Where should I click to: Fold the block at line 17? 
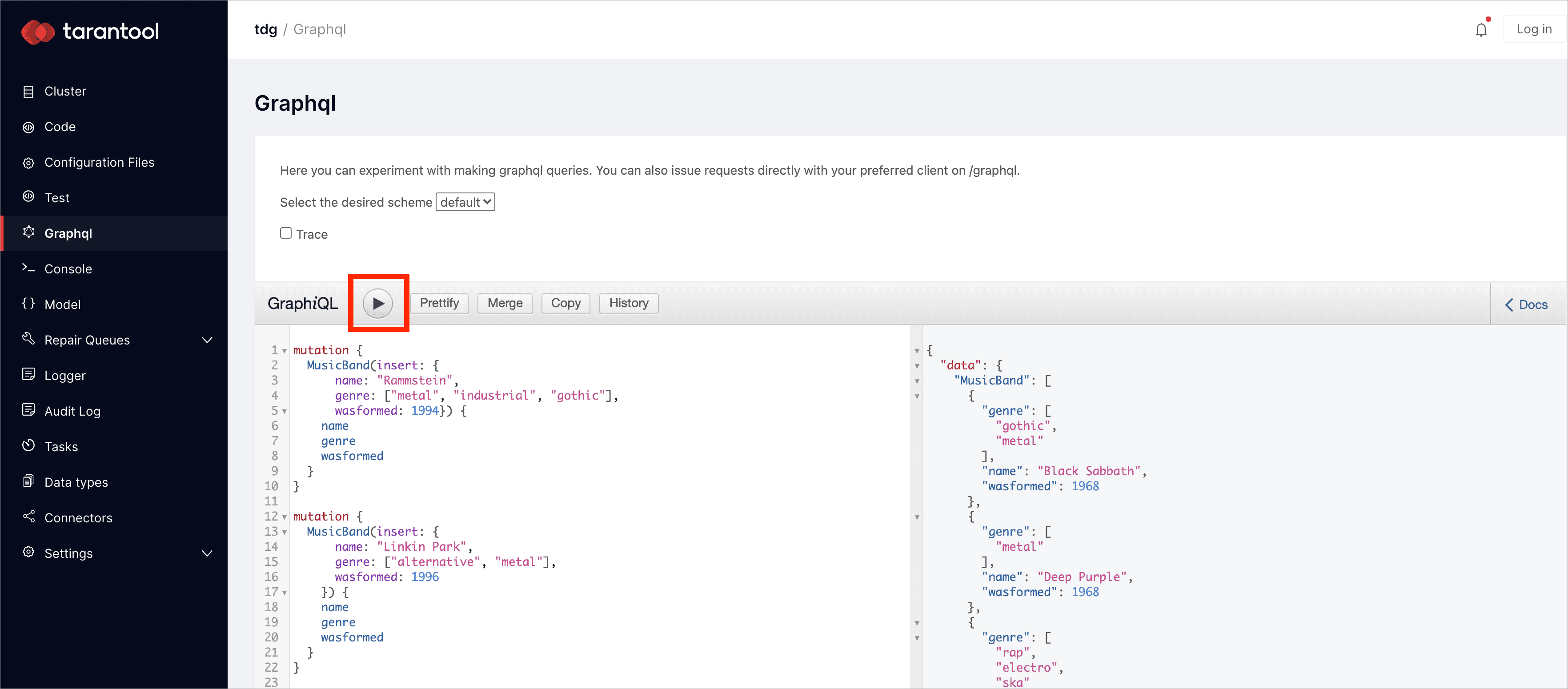tap(284, 593)
